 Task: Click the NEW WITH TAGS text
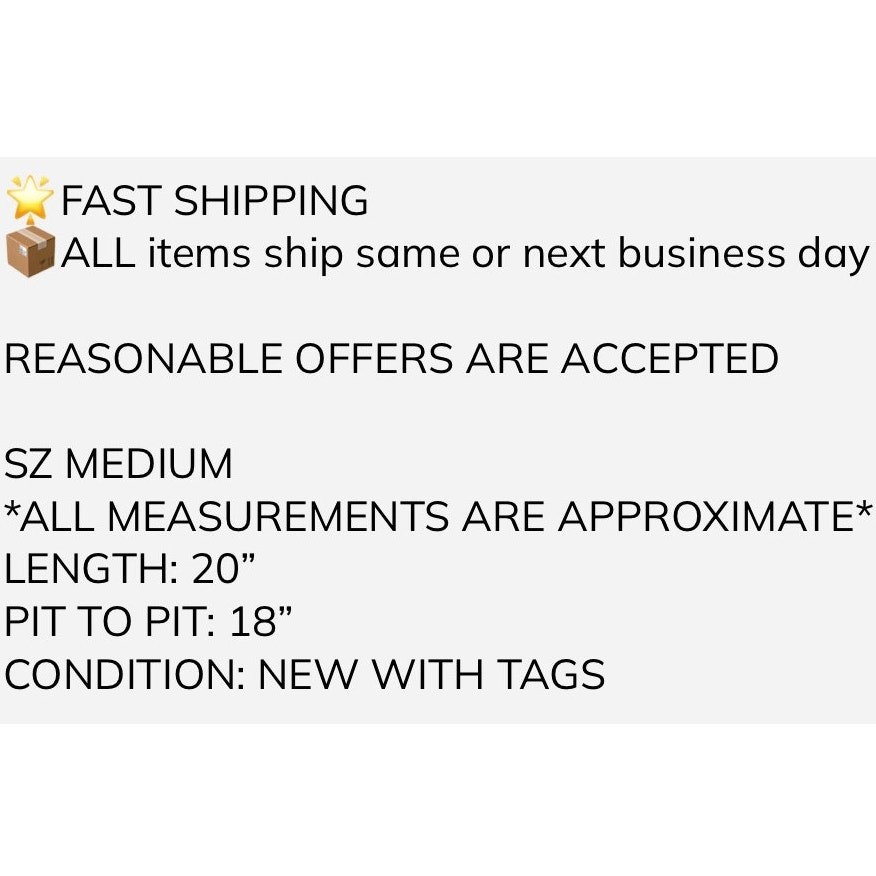(431, 675)
